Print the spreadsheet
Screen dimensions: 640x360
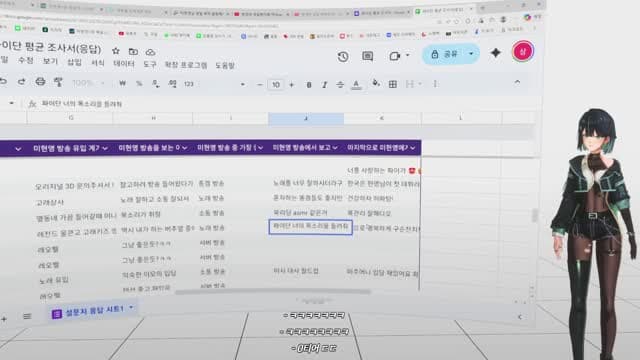[40, 82]
